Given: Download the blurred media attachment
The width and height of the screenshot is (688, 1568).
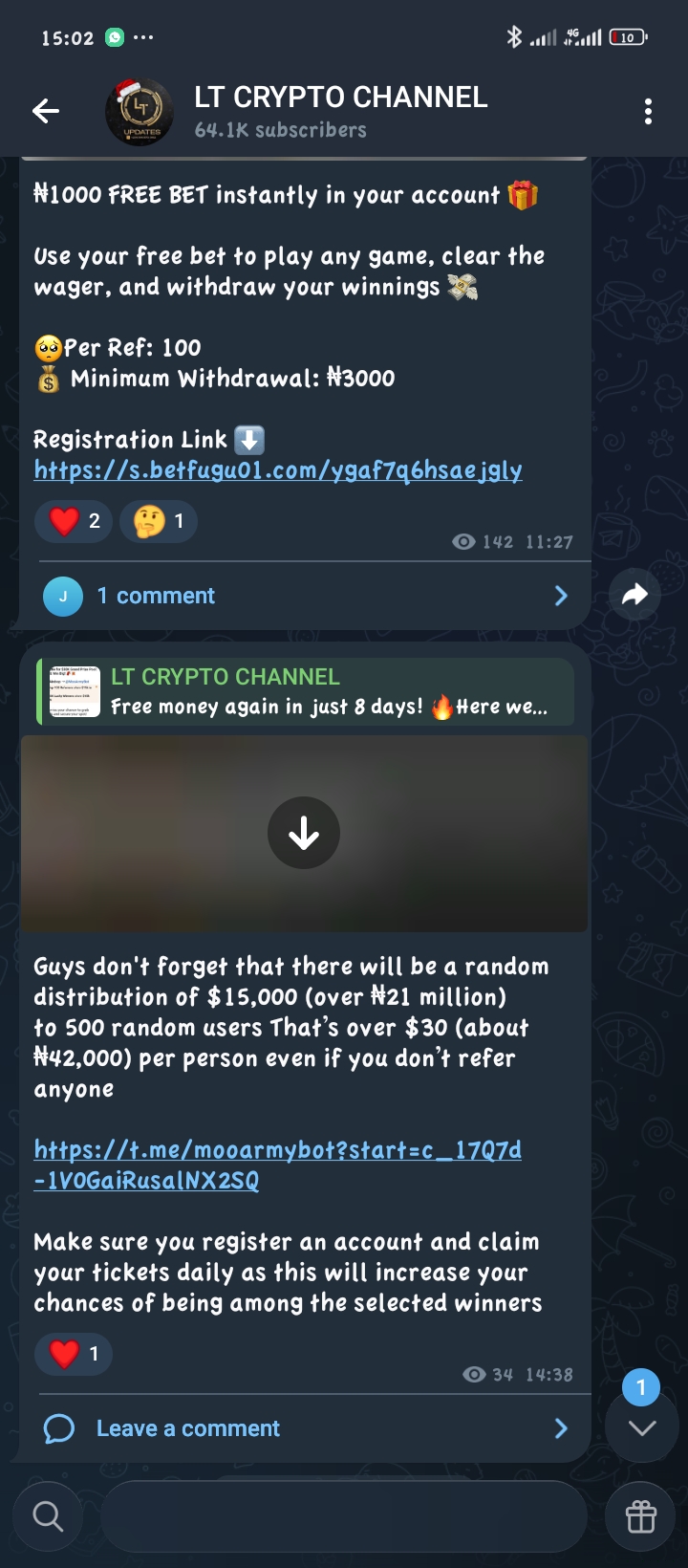Looking at the screenshot, I should pos(304,834).
